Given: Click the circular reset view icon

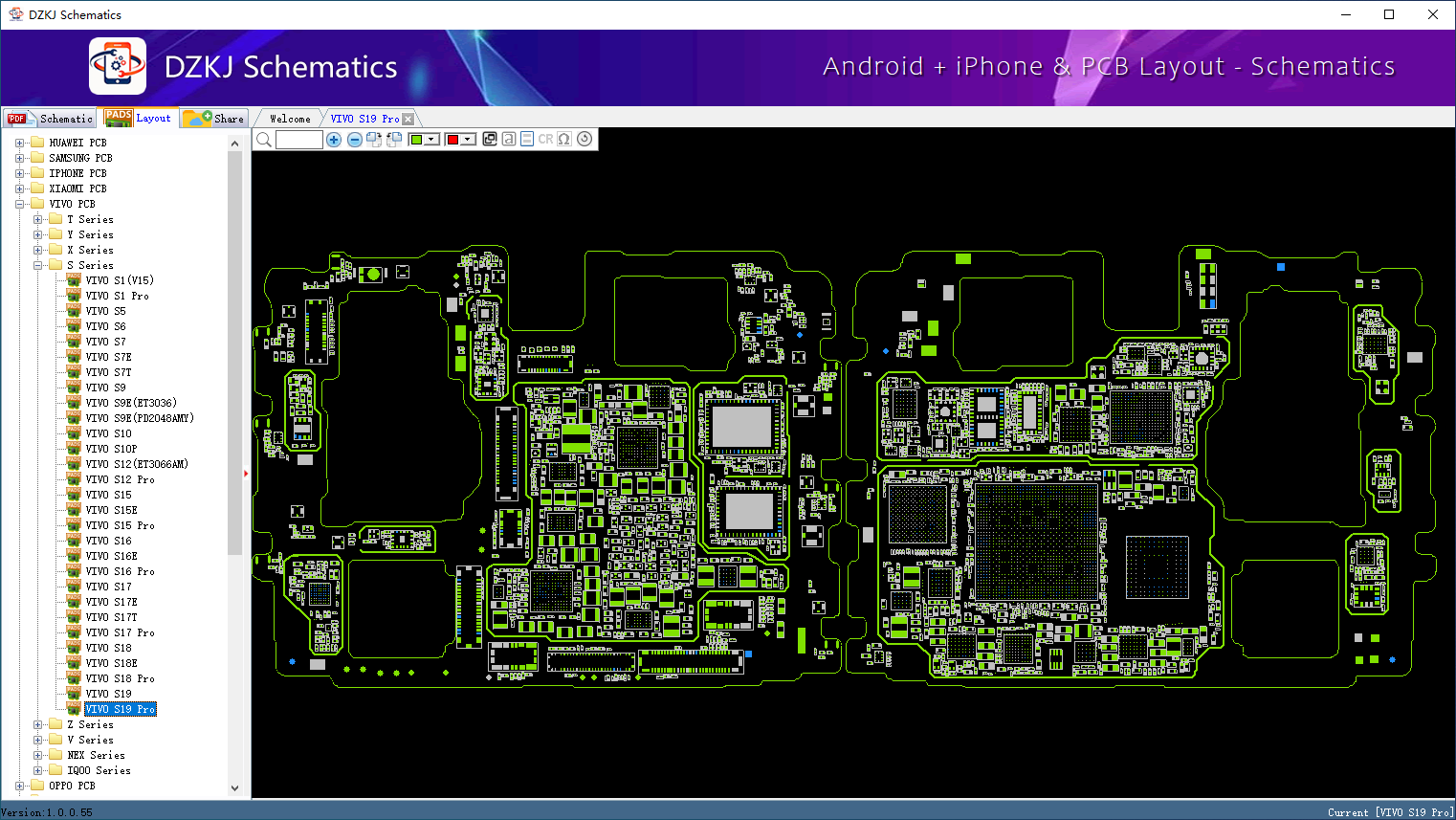Looking at the screenshot, I should 585,139.
